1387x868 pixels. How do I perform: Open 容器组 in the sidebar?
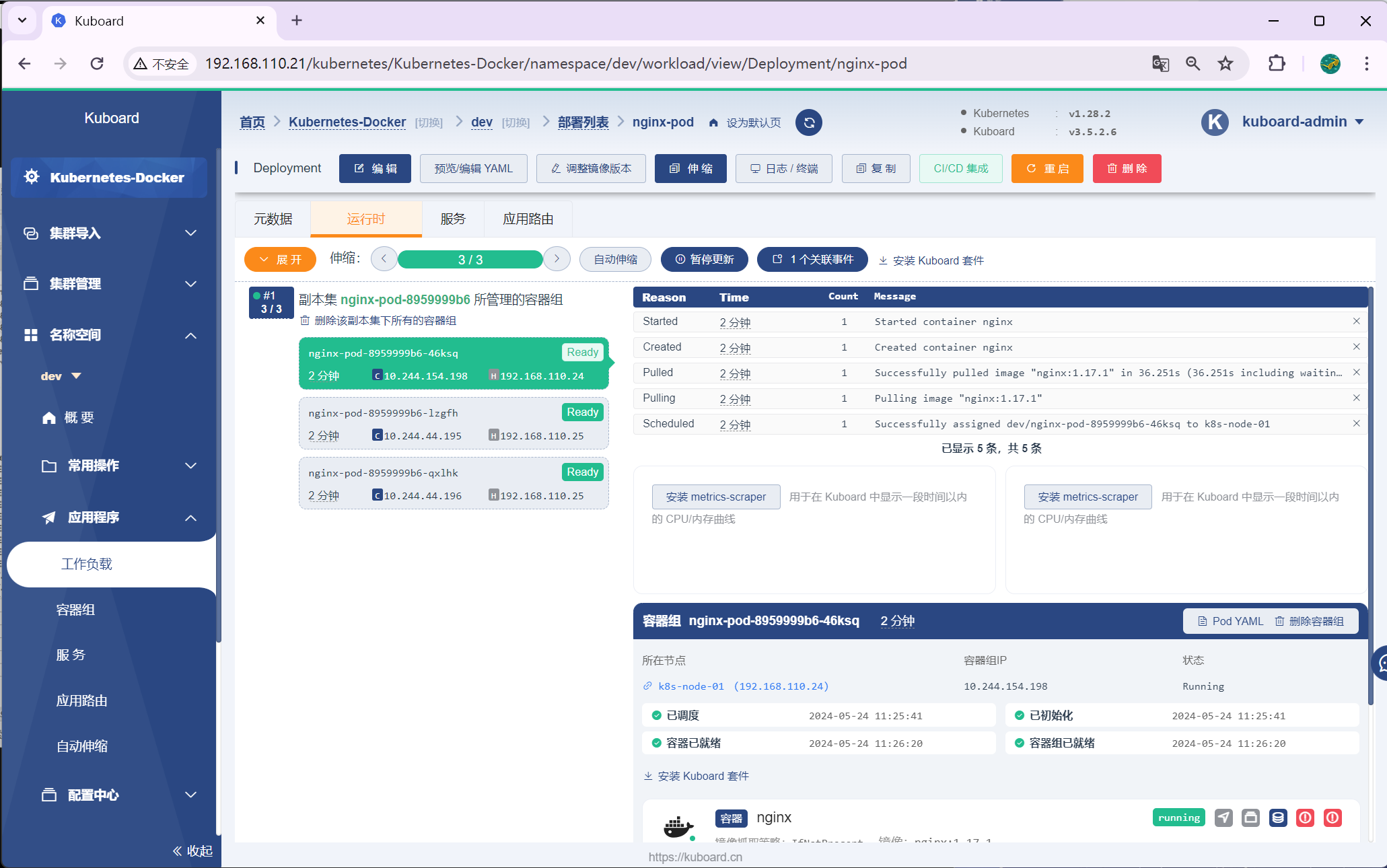coord(75,610)
